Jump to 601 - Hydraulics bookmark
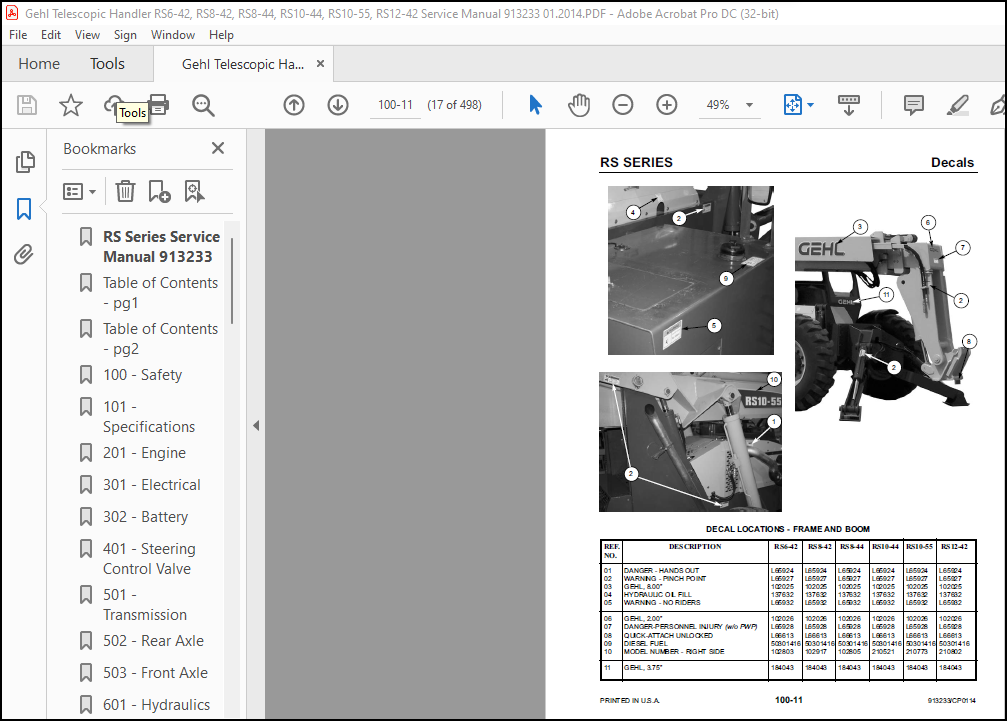This screenshot has height=721, width=1007. pyautogui.click(x=157, y=704)
